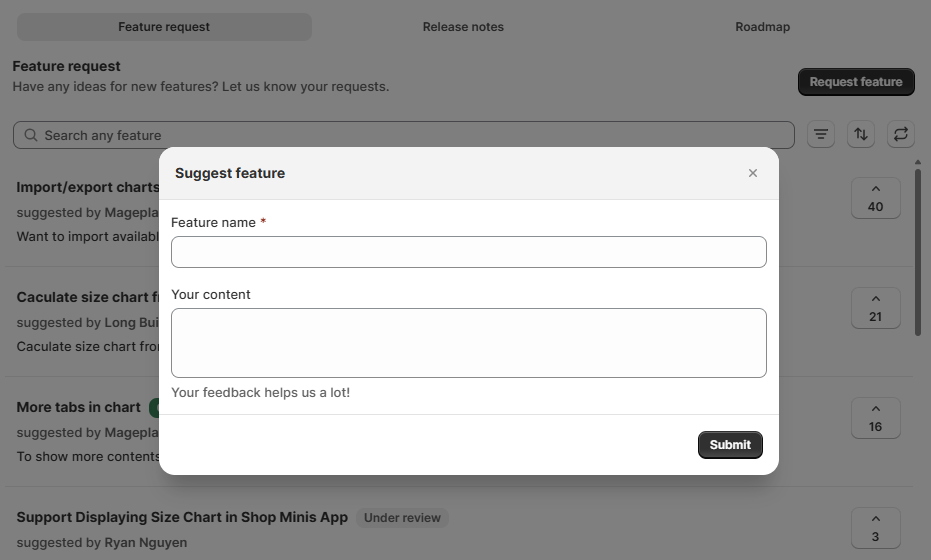The height and width of the screenshot is (560, 931).
Task: Open the Roadmap tab
Action: click(x=762, y=27)
